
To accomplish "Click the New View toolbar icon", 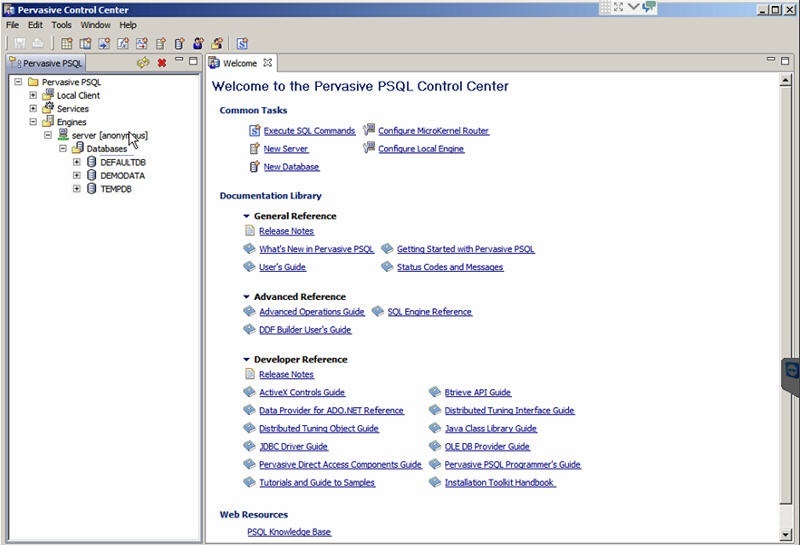I will tap(85, 44).
